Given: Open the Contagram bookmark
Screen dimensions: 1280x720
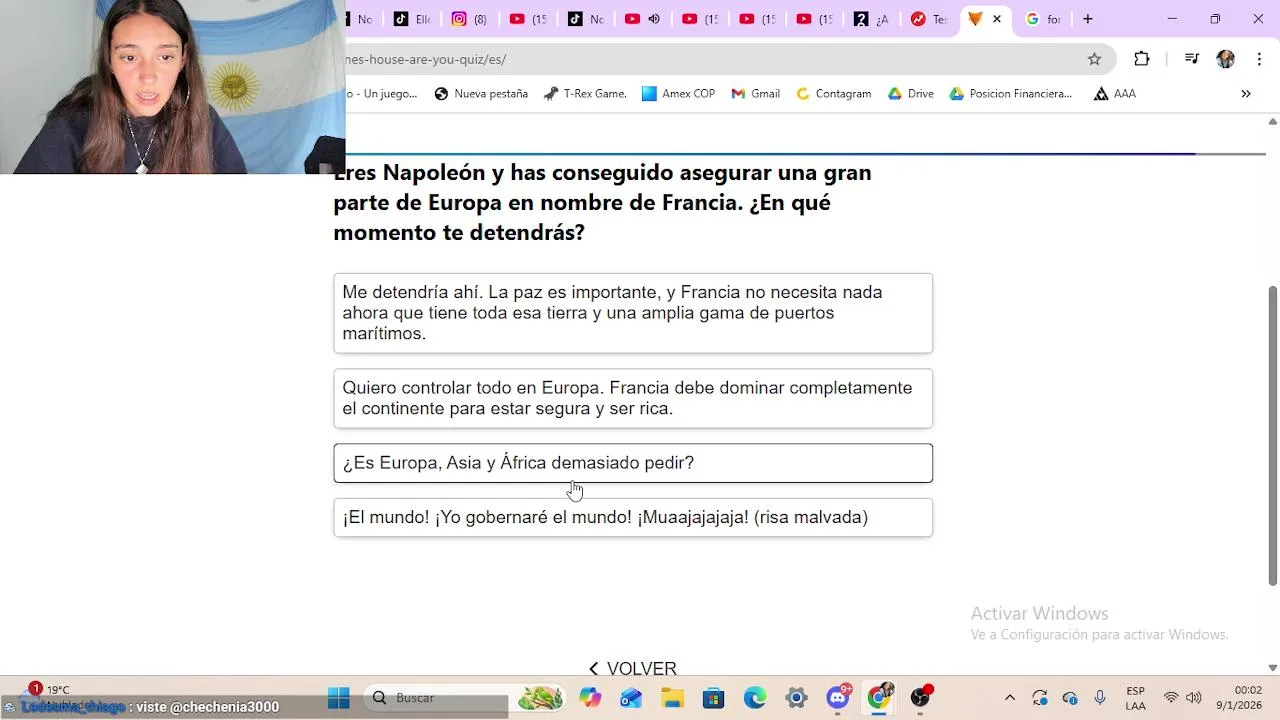Looking at the screenshot, I should pos(833,94).
